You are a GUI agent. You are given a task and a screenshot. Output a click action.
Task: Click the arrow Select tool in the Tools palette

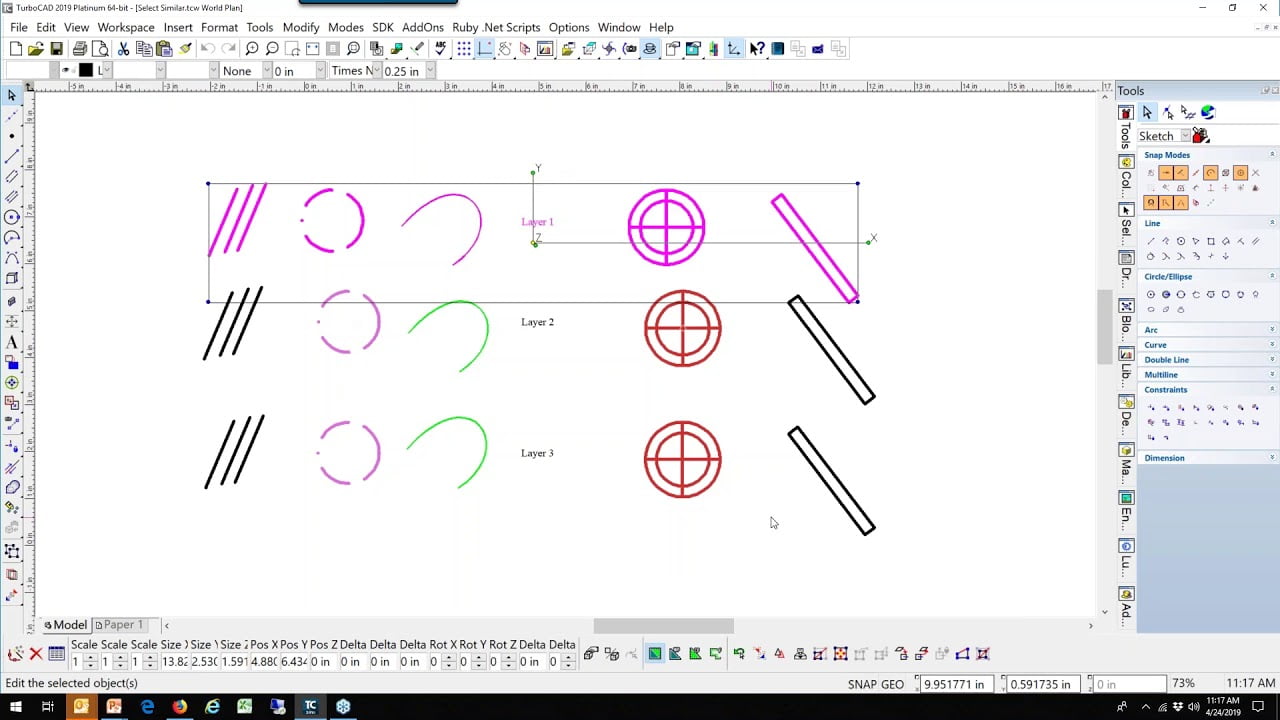(x=1147, y=113)
